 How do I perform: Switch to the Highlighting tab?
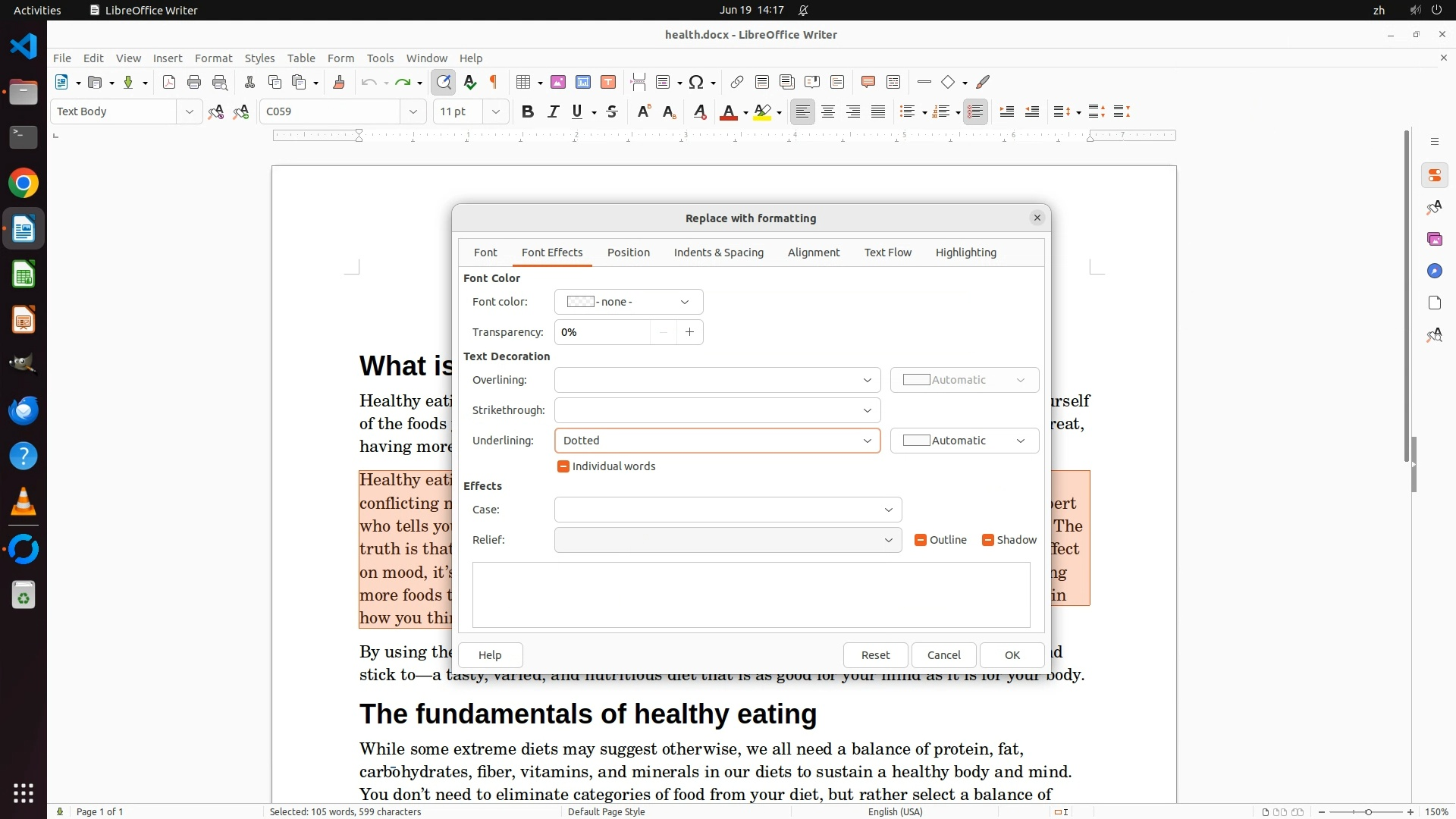(x=965, y=253)
